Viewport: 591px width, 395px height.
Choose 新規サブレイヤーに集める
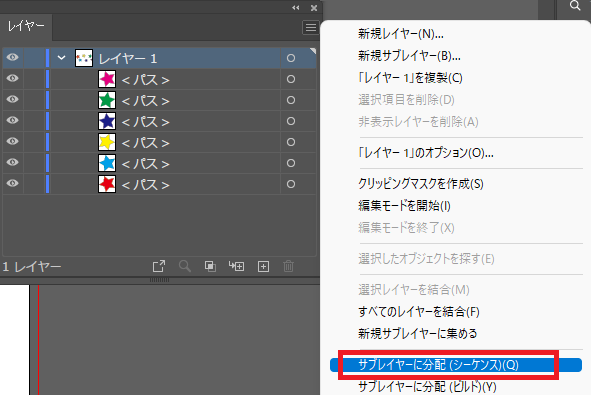tap(417, 334)
